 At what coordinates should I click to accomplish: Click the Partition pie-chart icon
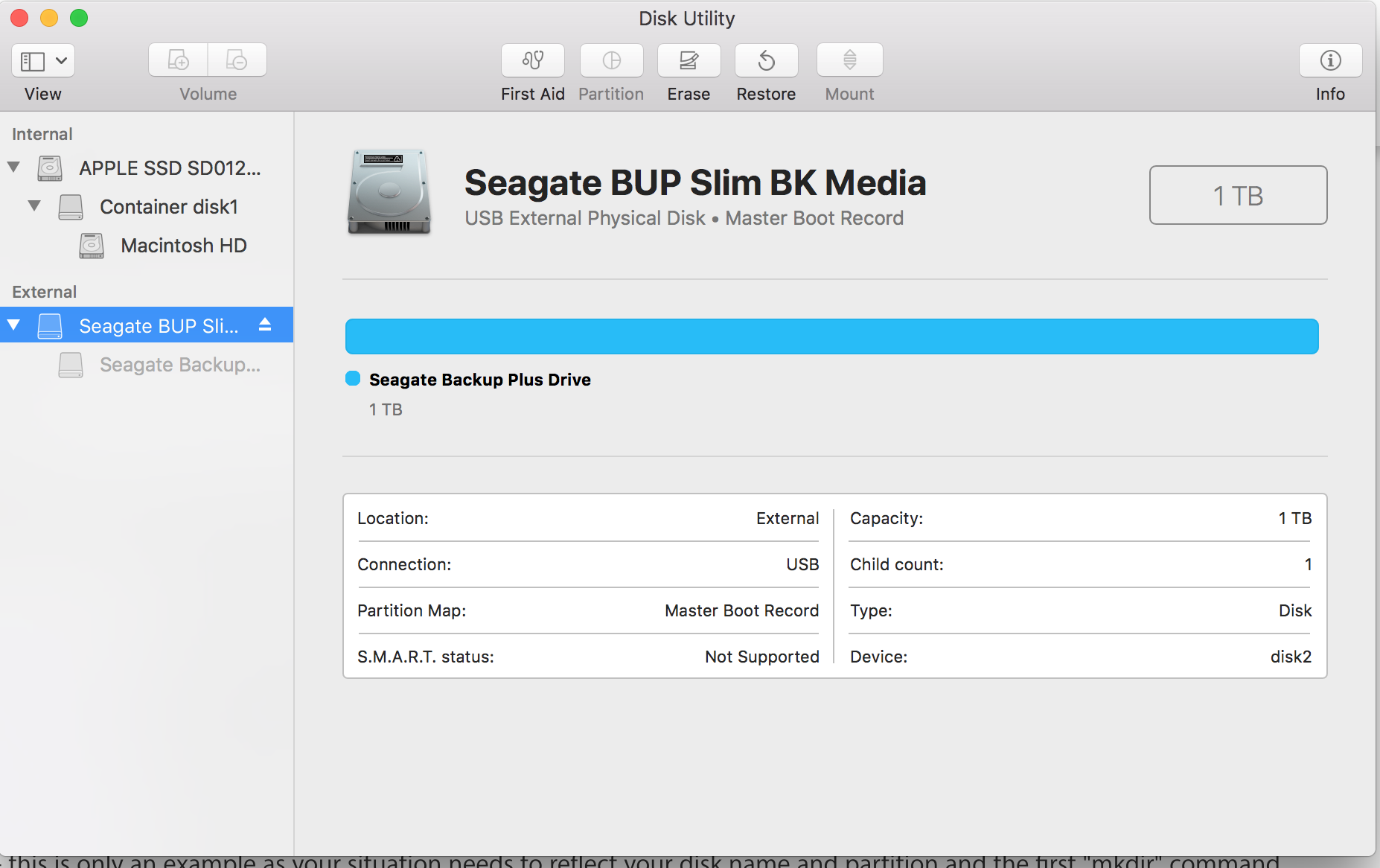pos(612,60)
